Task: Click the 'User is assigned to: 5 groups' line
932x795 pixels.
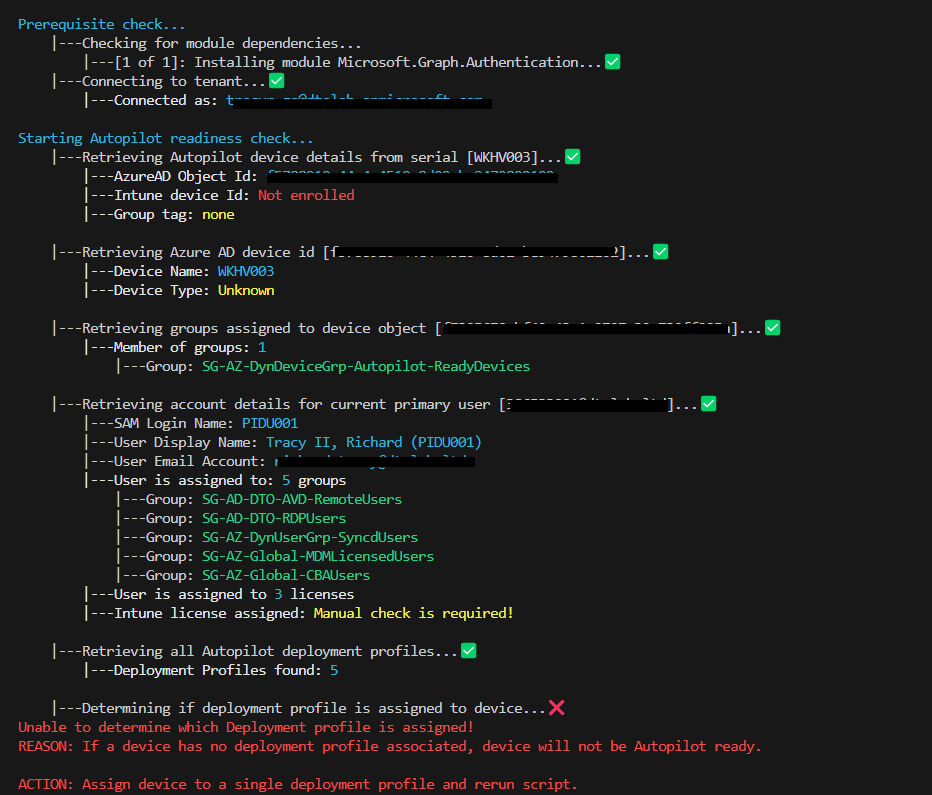Action: (x=215, y=481)
